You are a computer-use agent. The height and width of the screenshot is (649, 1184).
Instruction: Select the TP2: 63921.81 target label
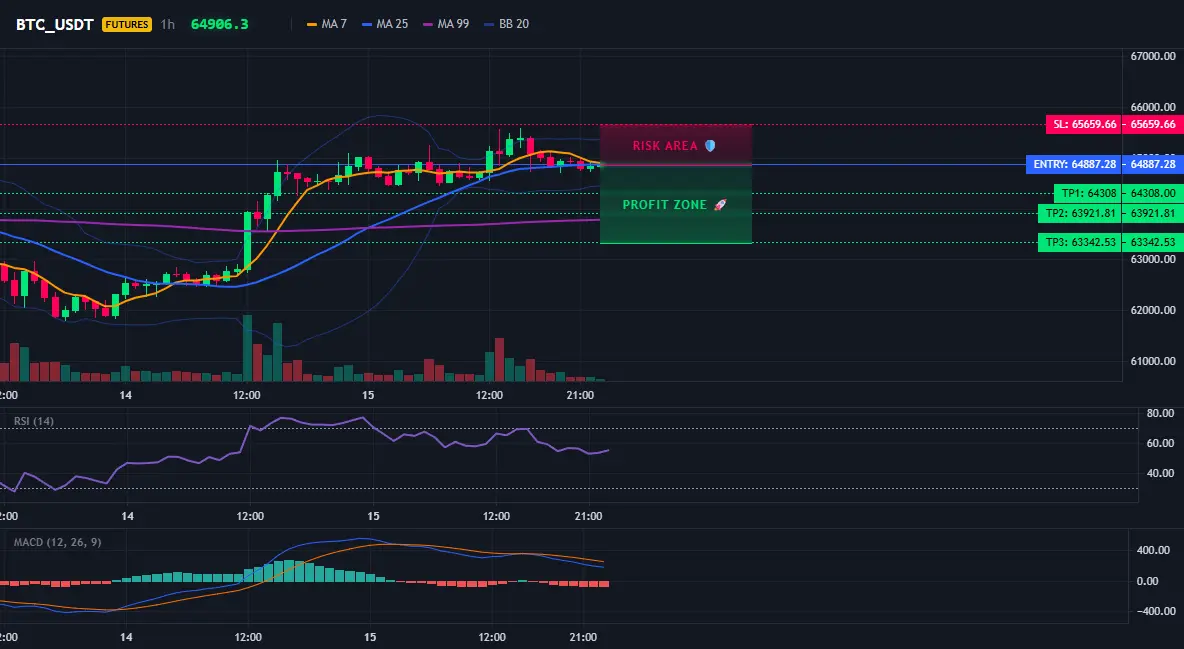(1080, 214)
